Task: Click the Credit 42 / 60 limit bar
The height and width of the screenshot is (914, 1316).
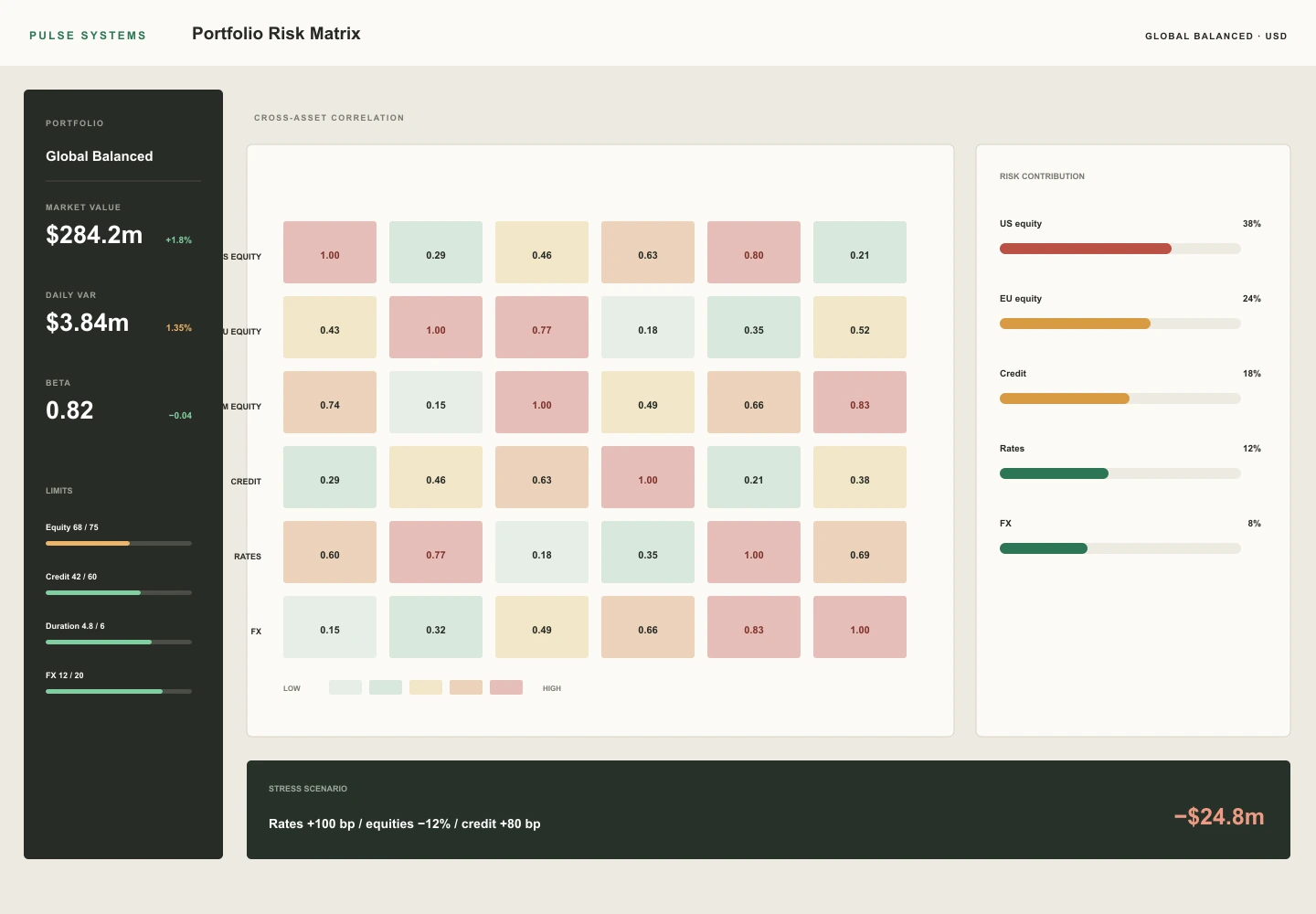Action: point(119,592)
